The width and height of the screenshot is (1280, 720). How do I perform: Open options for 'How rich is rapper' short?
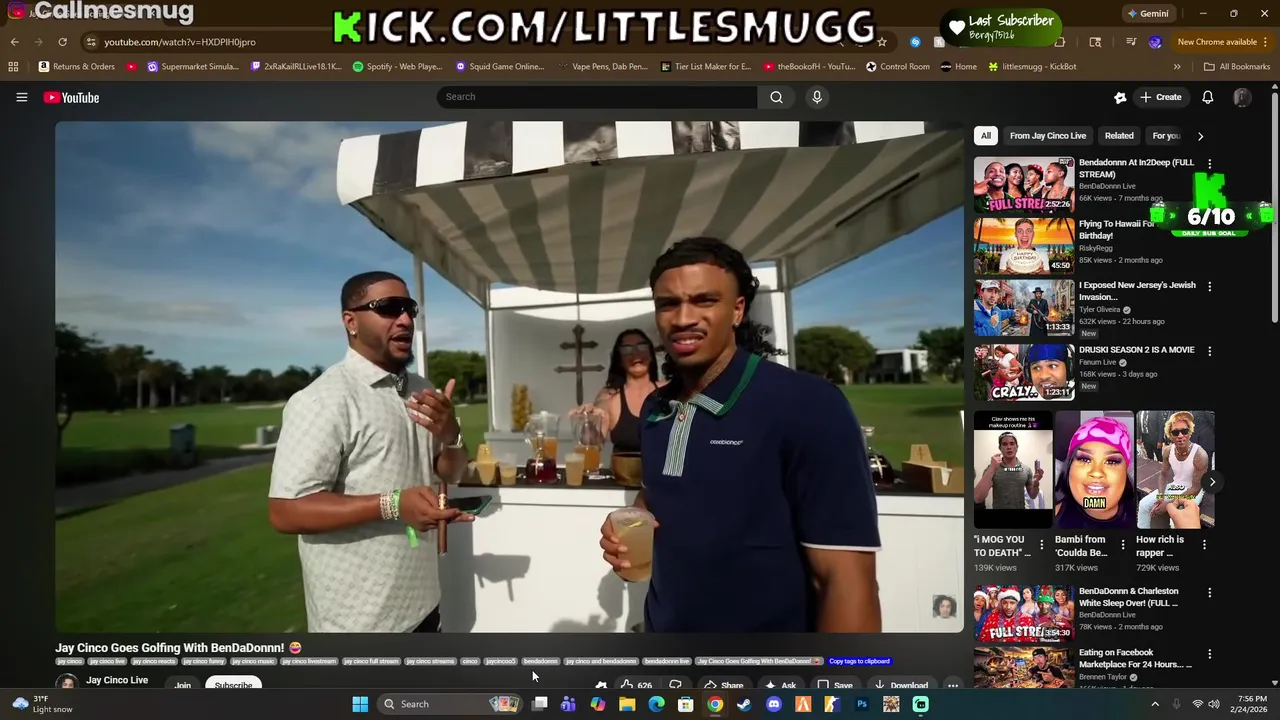pyautogui.click(x=1204, y=545)
